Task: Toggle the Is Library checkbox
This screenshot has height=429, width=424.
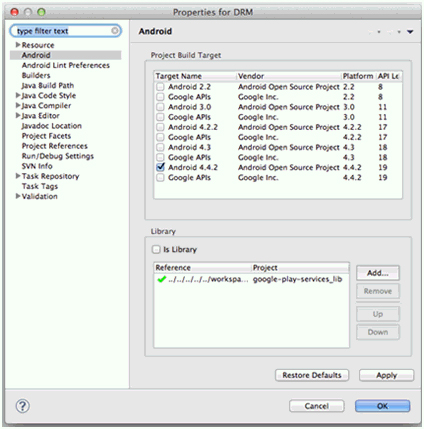Action: coord(156,249)
